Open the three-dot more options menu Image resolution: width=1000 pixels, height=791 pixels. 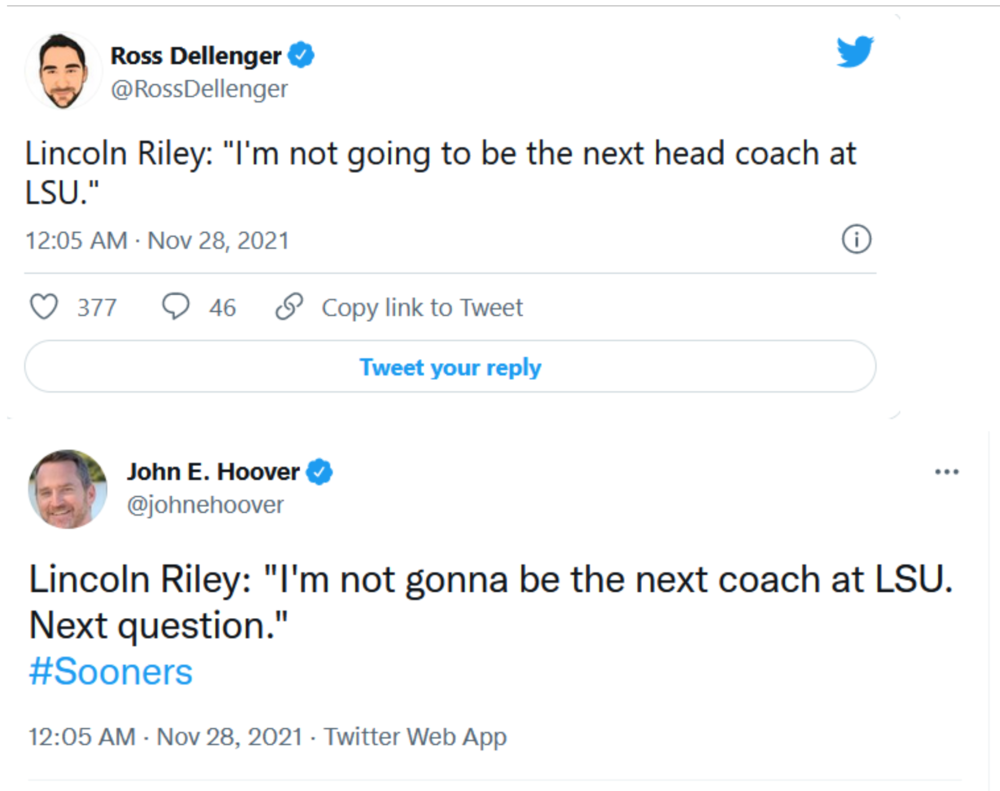tap(946, 472)
